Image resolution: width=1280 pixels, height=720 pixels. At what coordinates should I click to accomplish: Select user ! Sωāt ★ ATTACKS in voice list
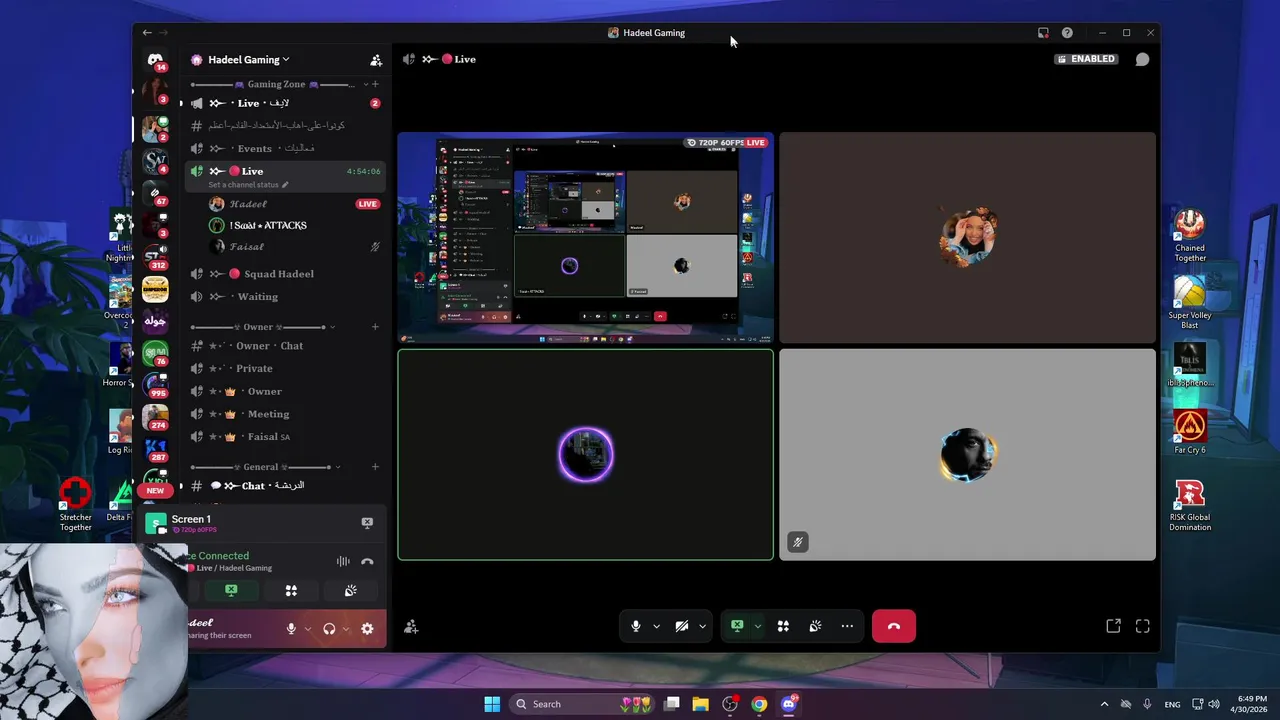click(x=268, y=225)
